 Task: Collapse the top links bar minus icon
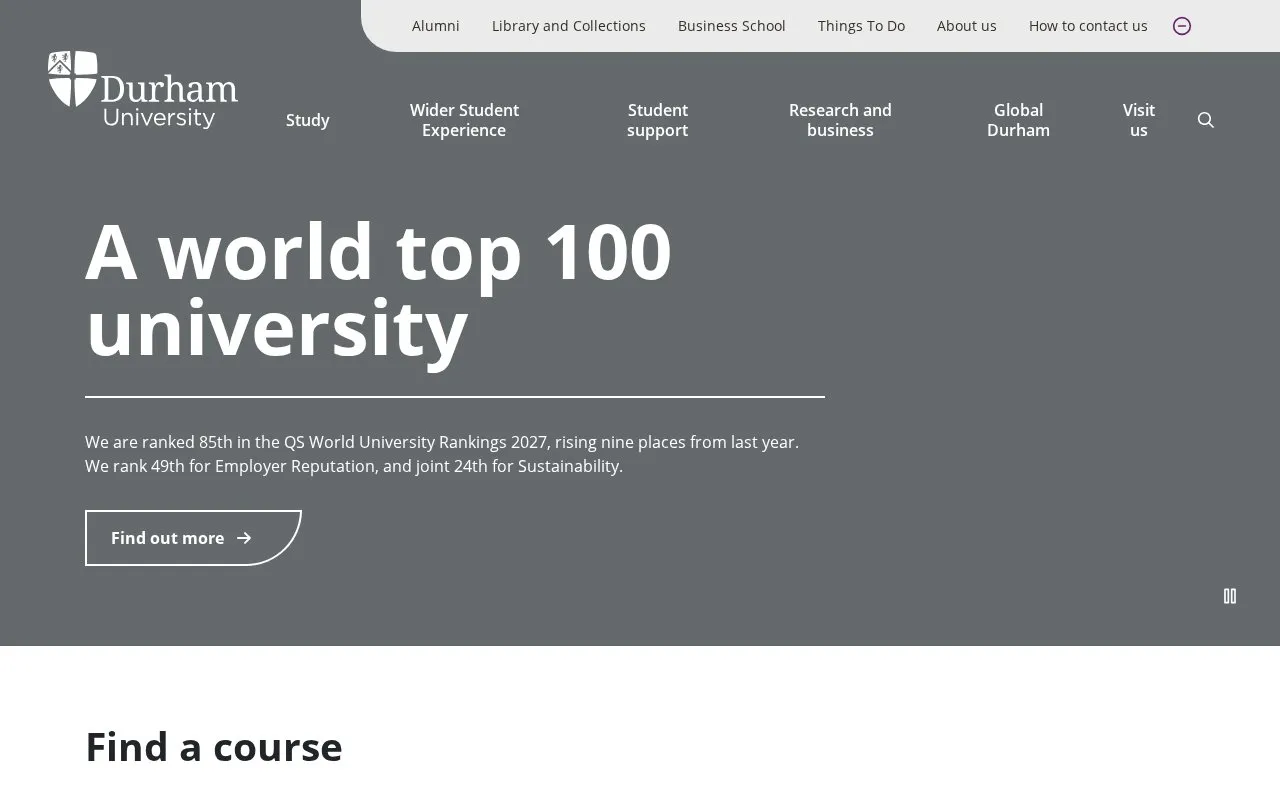(1182, 26)
